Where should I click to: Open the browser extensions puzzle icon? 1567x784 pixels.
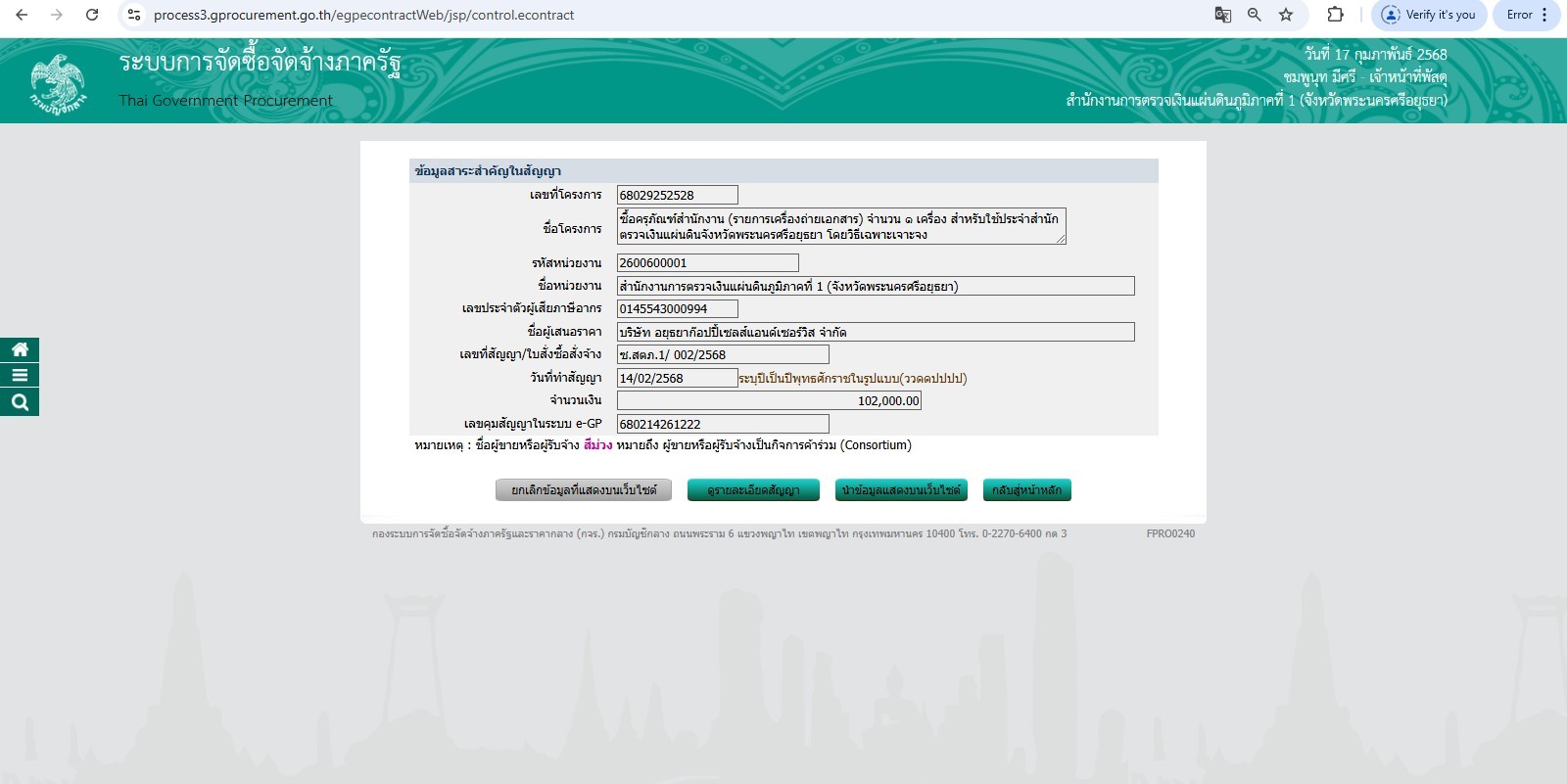1335,15
